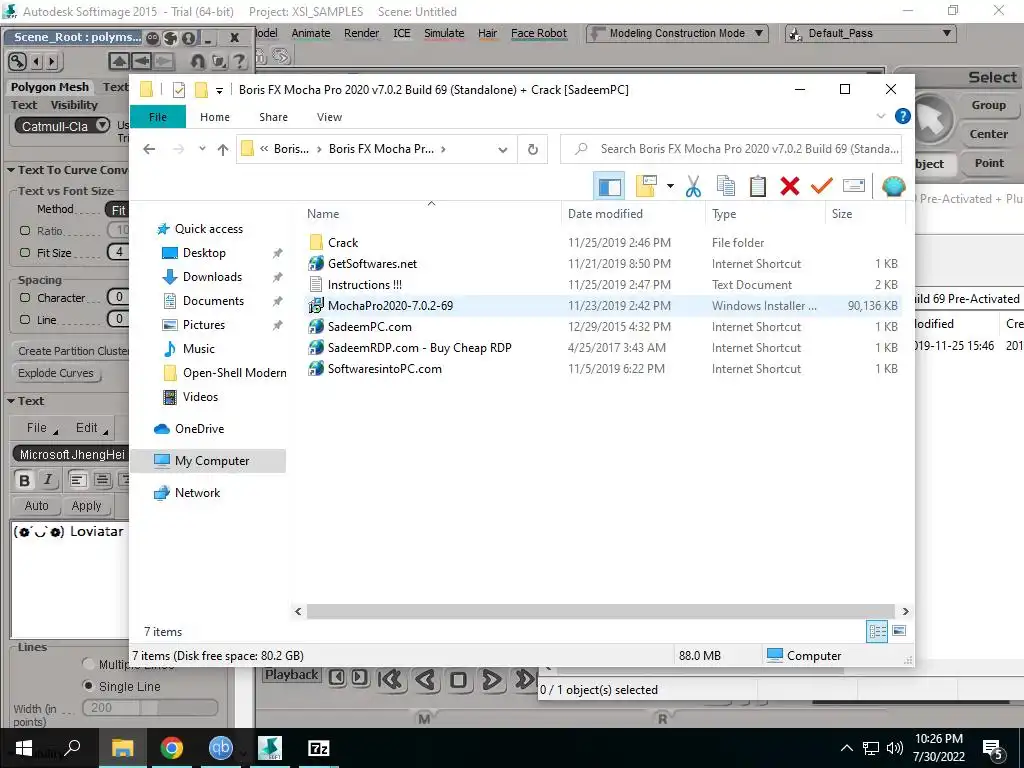Click the Copy icon in Explorer toolbar
This screenshot has height=768, width=1024.
(726, 186)
